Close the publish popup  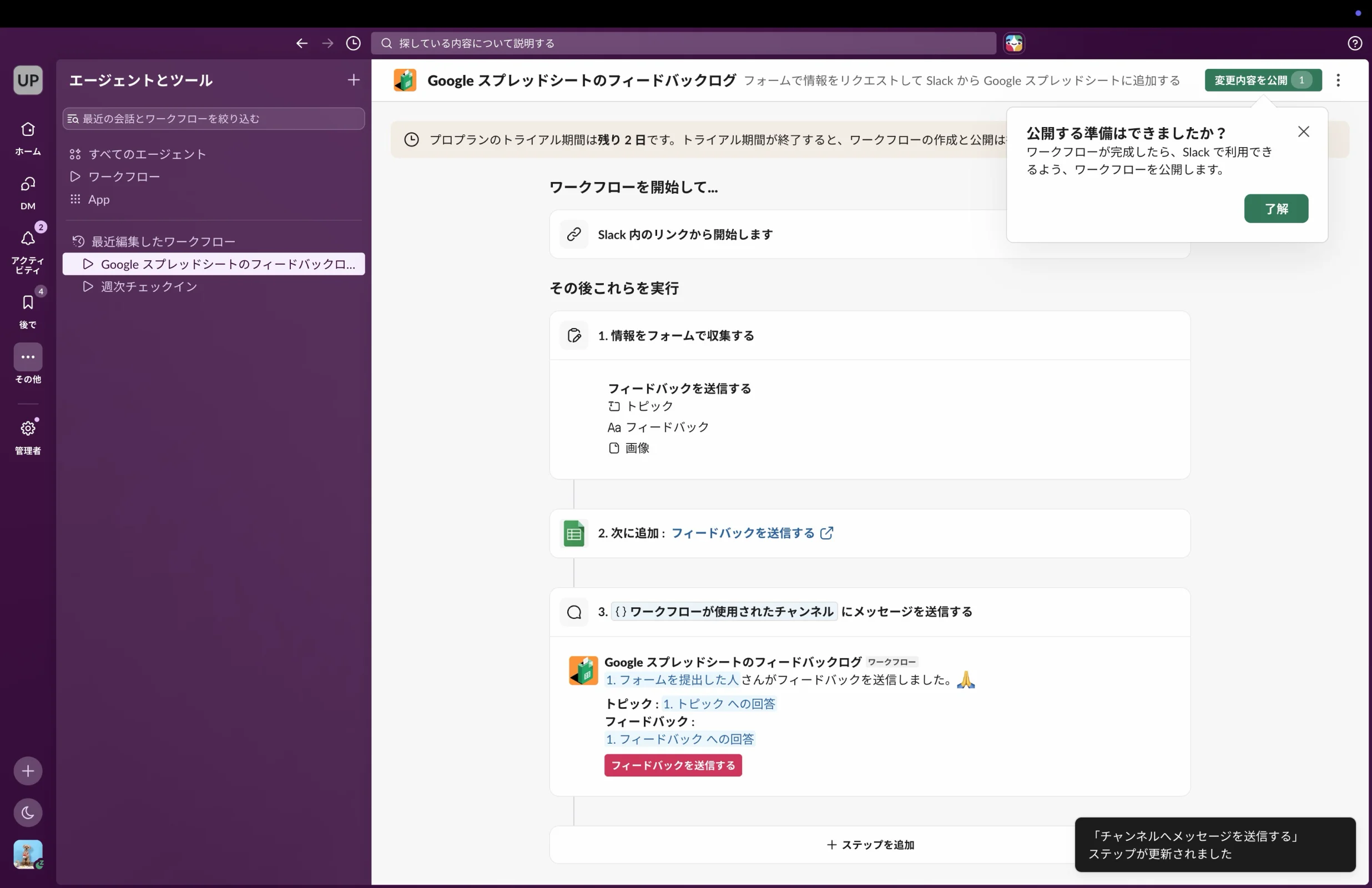pos(1303,132)
